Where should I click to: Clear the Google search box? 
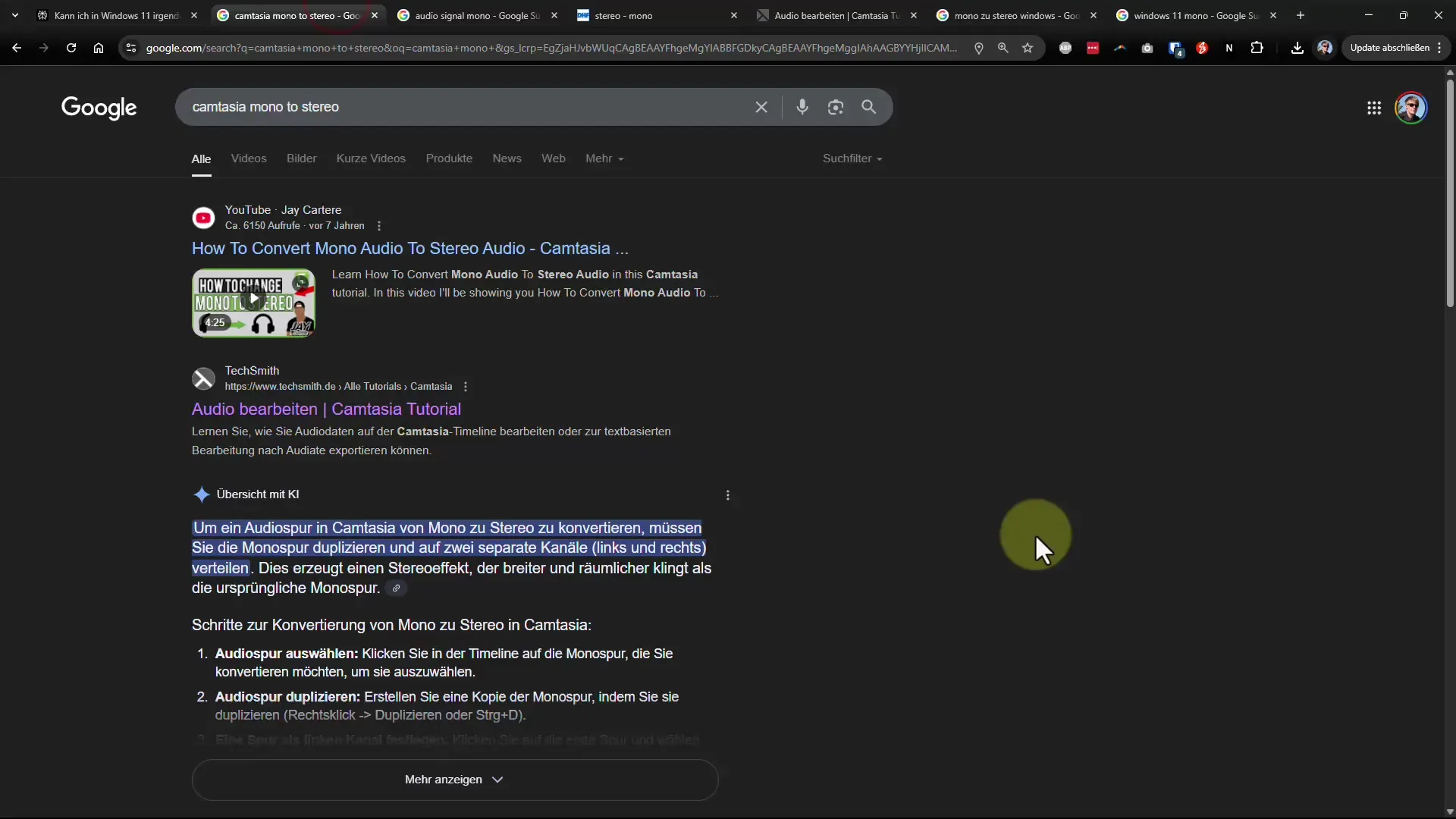(x=761, y=107)
